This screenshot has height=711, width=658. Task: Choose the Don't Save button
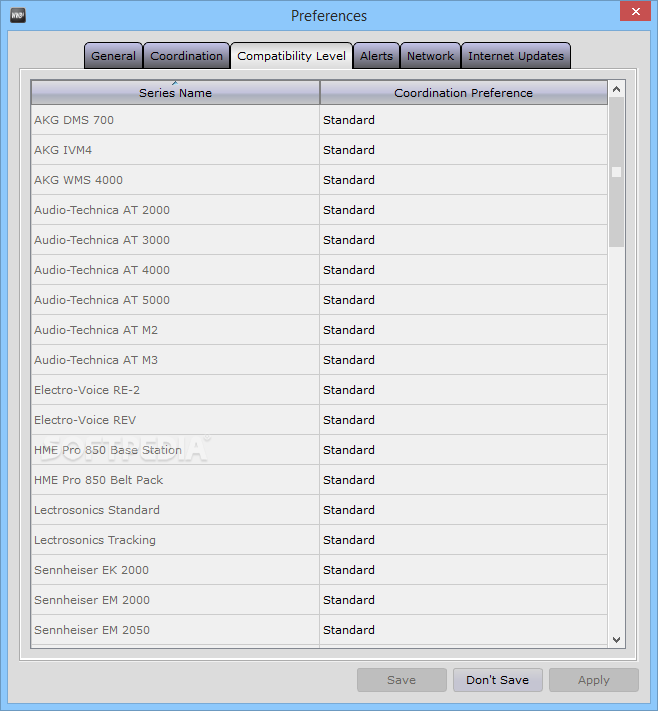tap(497, 680)
